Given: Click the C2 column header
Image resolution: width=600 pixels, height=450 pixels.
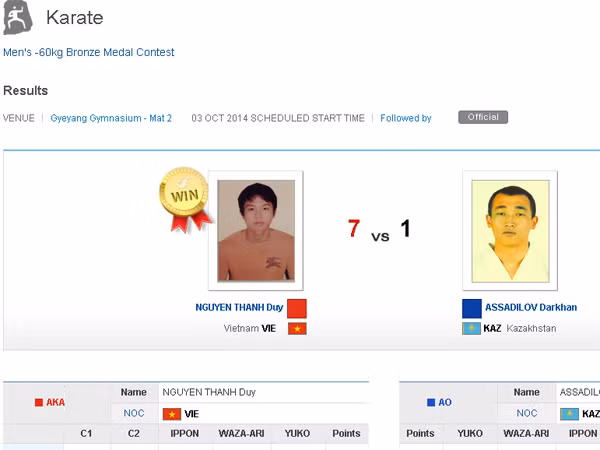Looking at the screenshot, I should (x=134, y=434).
